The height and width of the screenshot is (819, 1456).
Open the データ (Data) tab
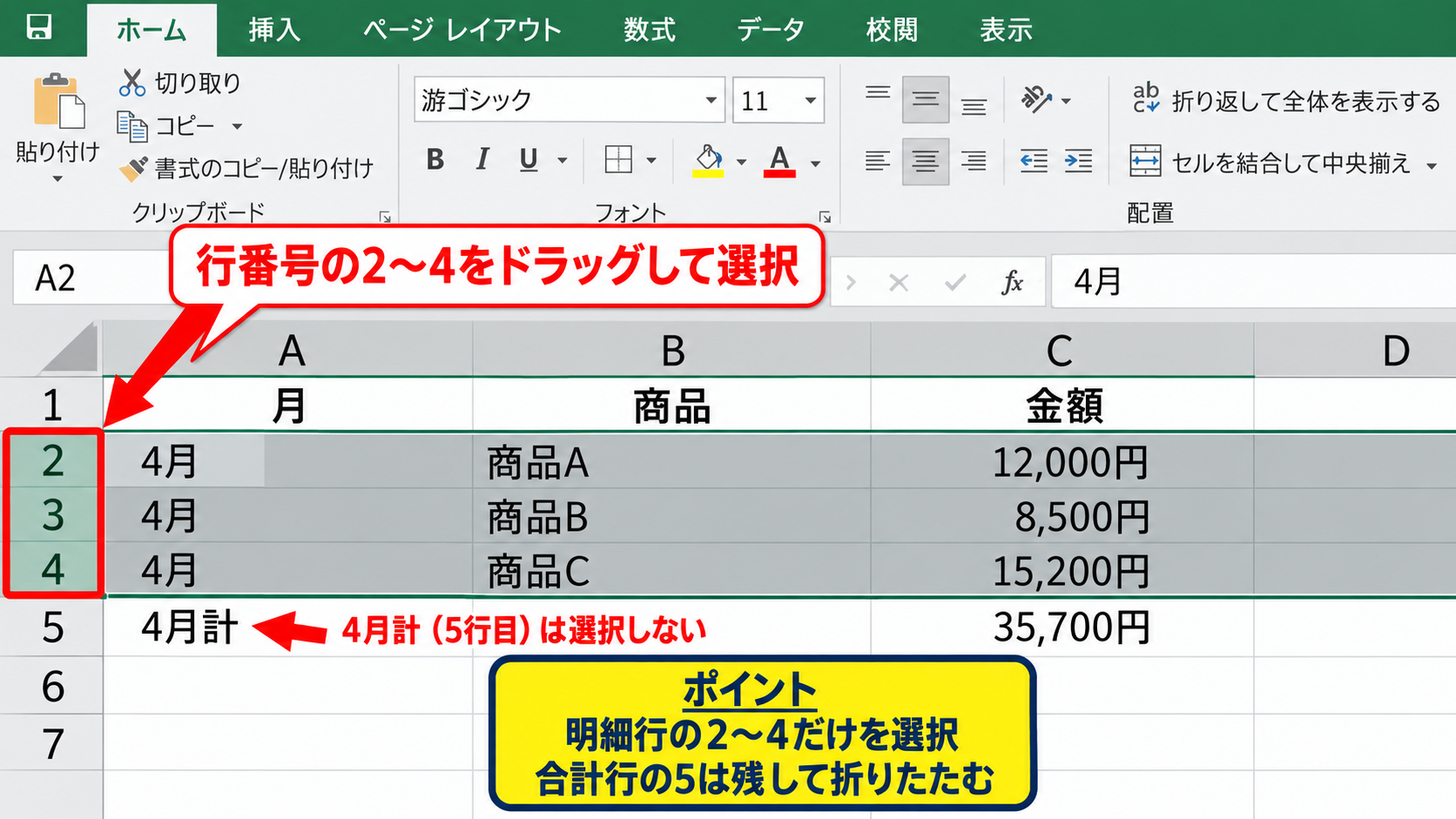point(771,30)
